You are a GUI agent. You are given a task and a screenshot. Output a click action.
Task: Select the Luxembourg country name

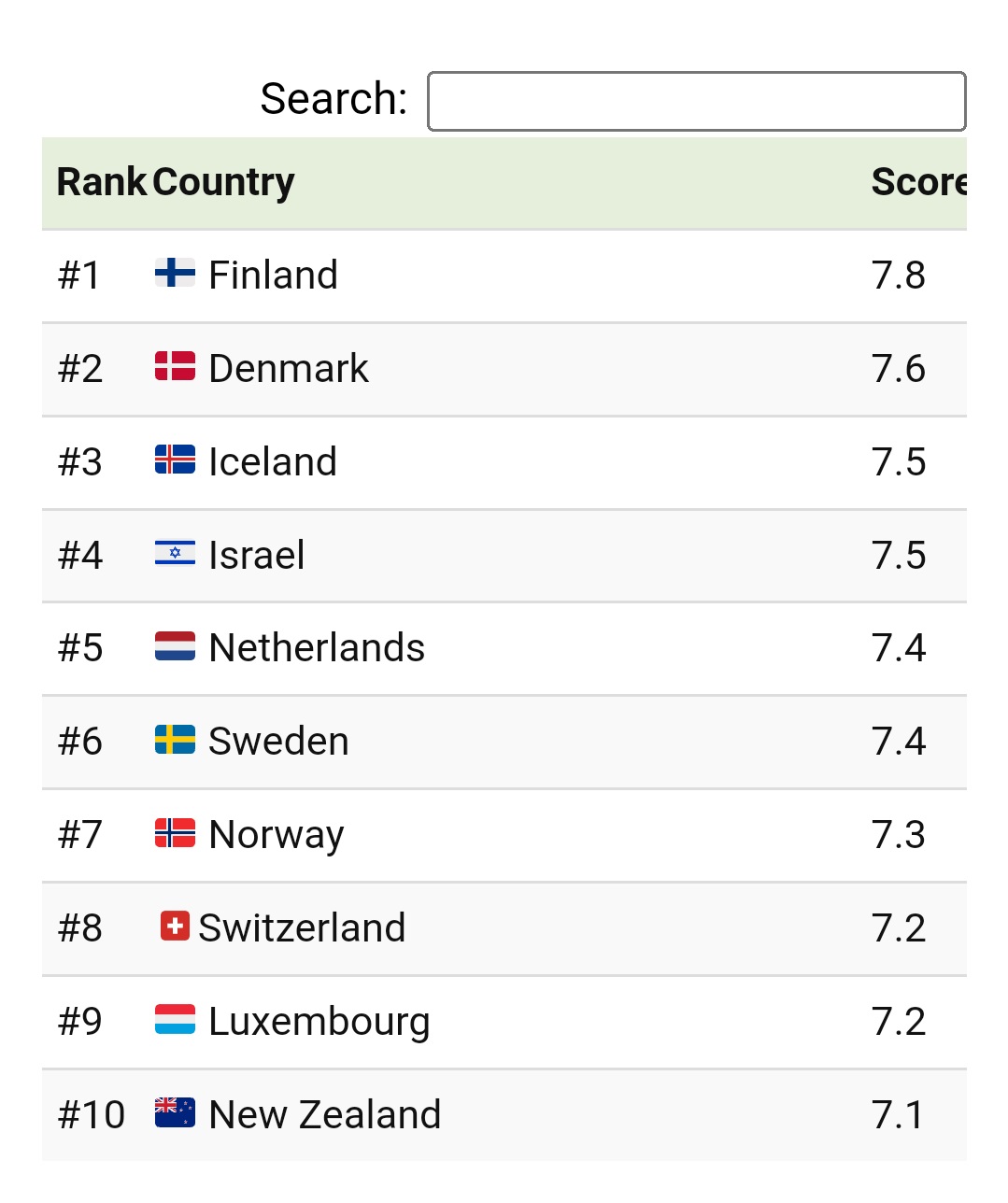point(319,1022)
